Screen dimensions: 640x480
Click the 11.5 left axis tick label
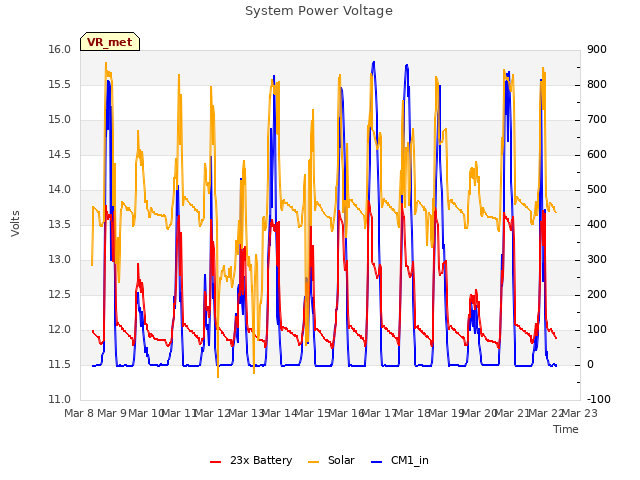pyautogui.click(x=60, y=364)
